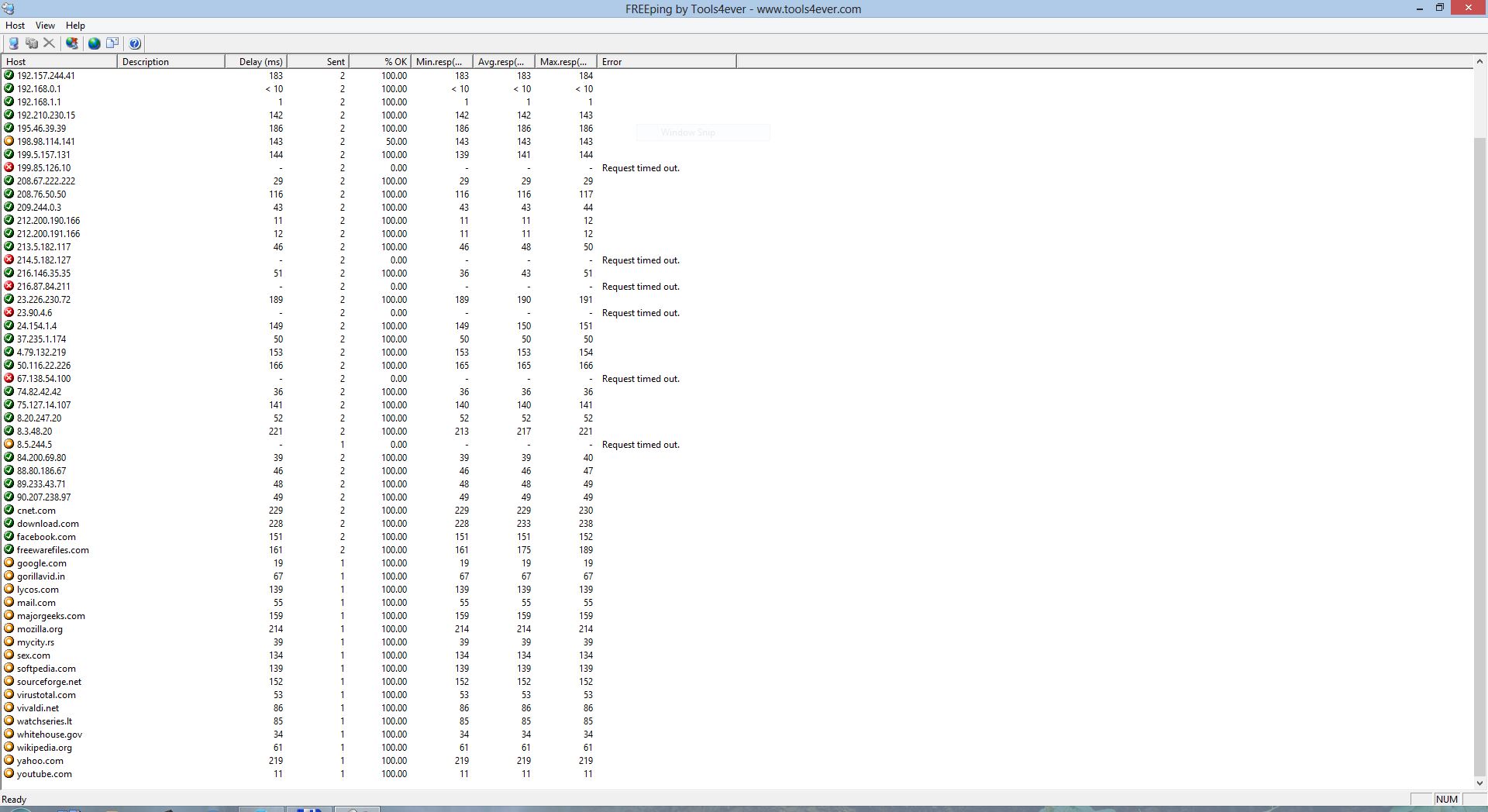Click the orange status icon for google.com
The image size is (1488, 812).
click(x=9, y=563)
